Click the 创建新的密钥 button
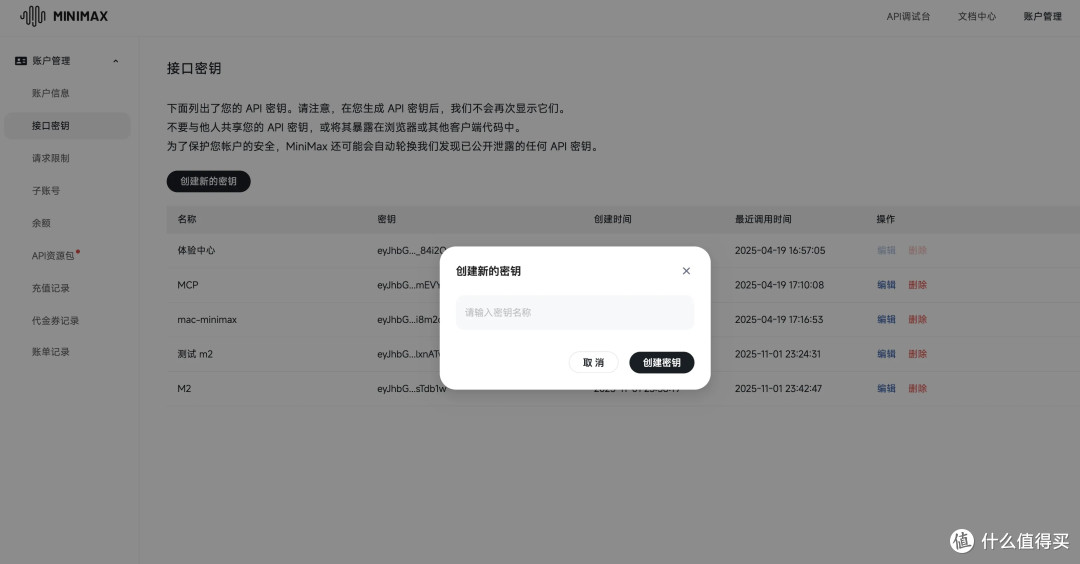This screenshot has width=1080, height=564. [x=209, y=181]
